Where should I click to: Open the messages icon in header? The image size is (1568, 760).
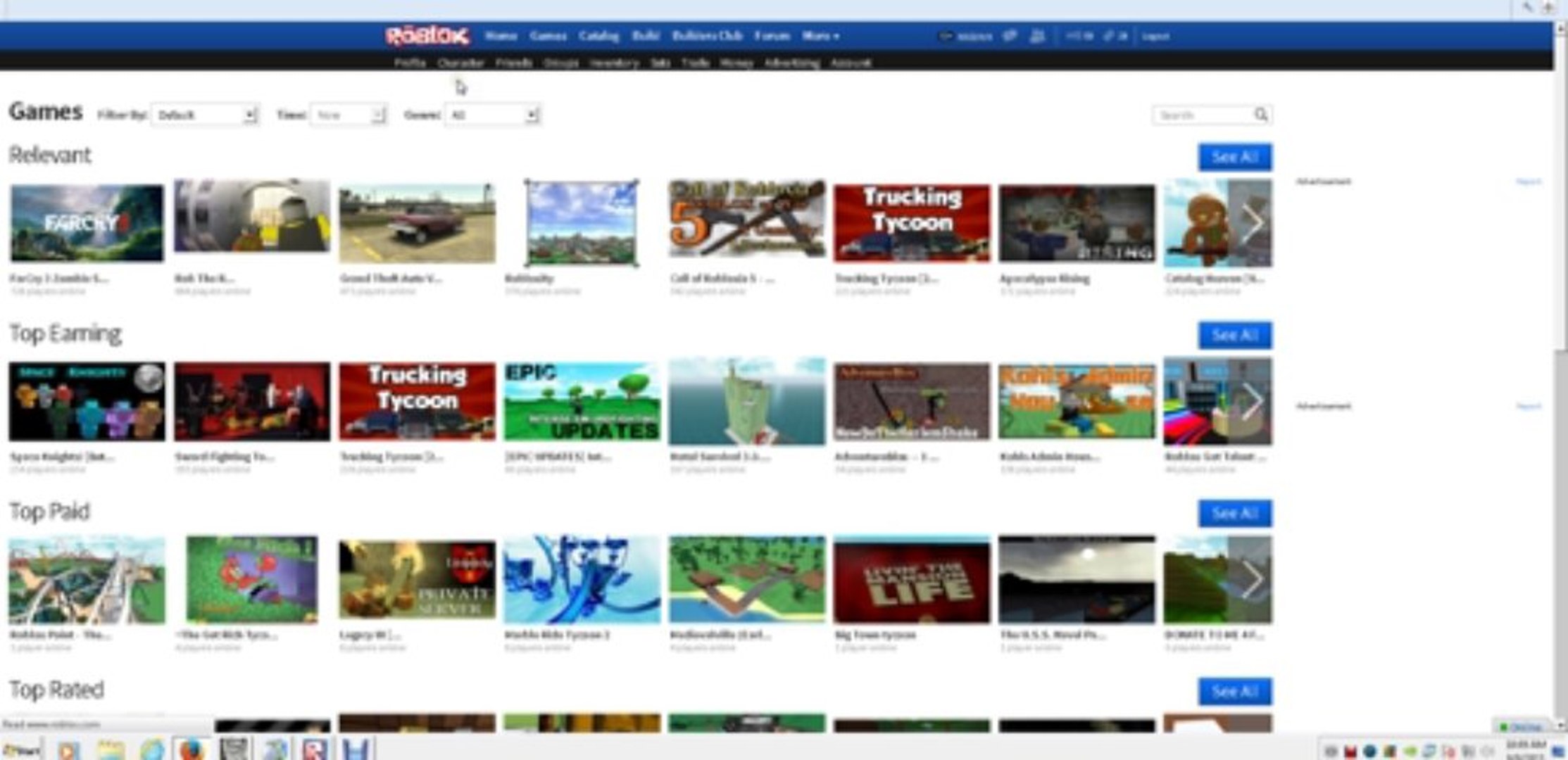(x=1009, y=36)
